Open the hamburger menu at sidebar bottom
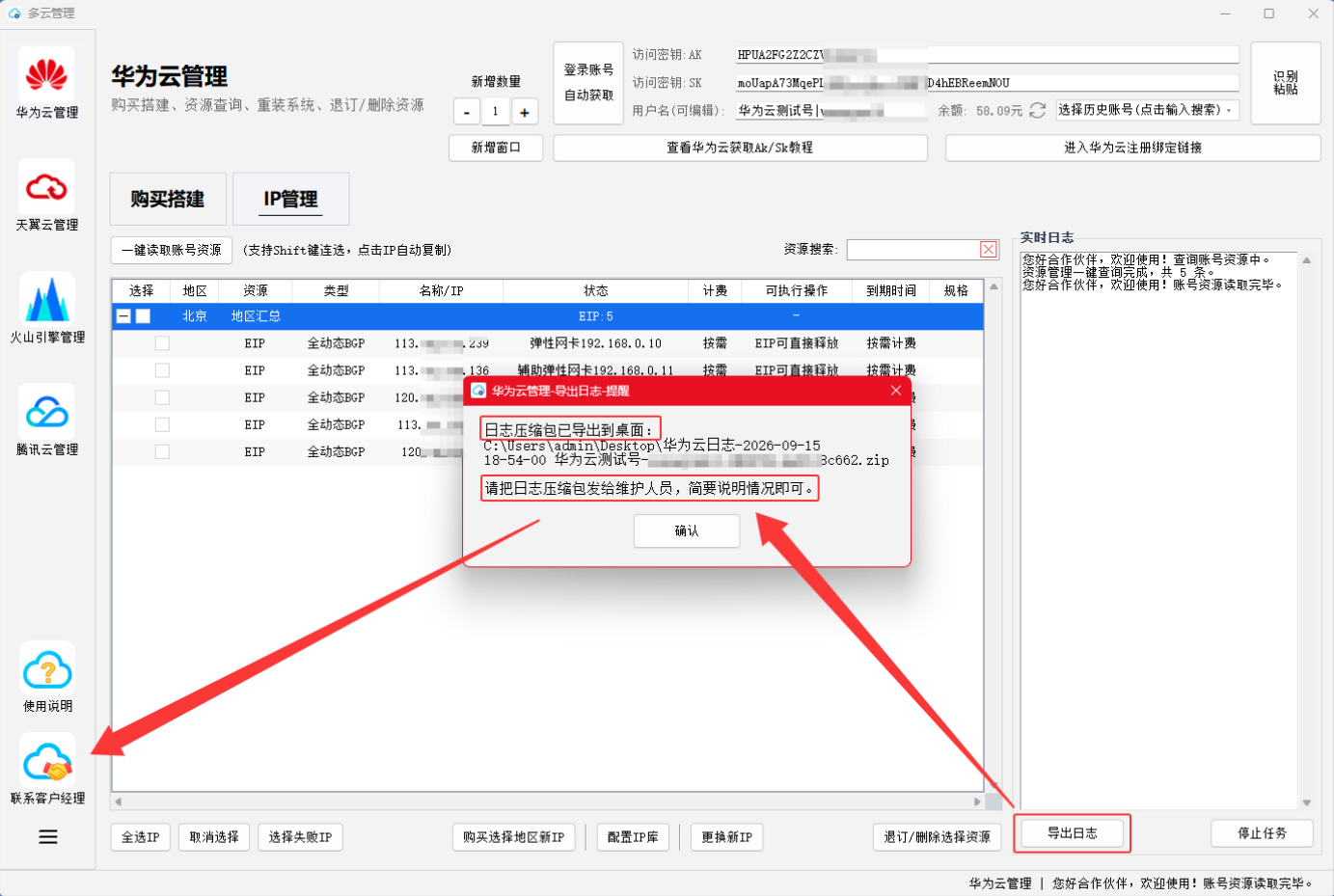Image resolution: width=1334 pixels, height=896 pixels. tap(47, 837)
